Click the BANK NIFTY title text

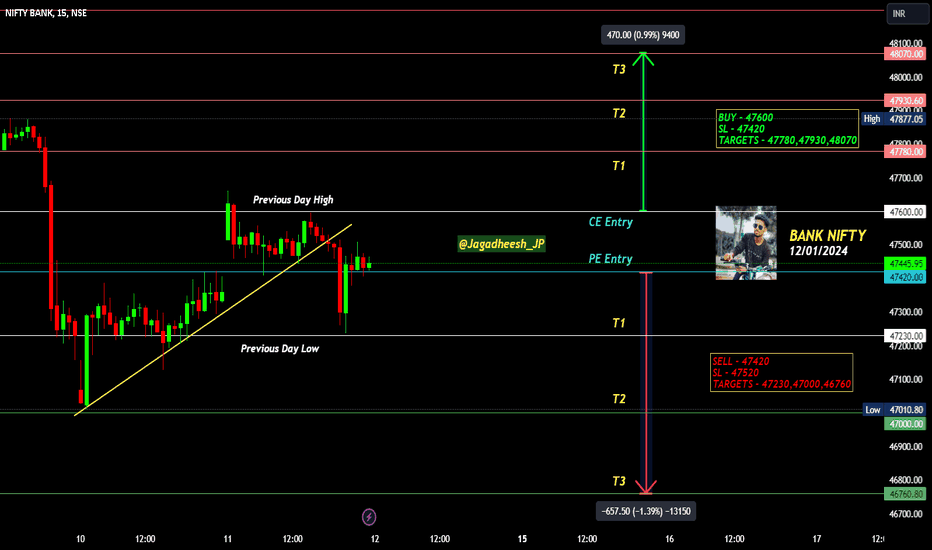pos(827,235)
